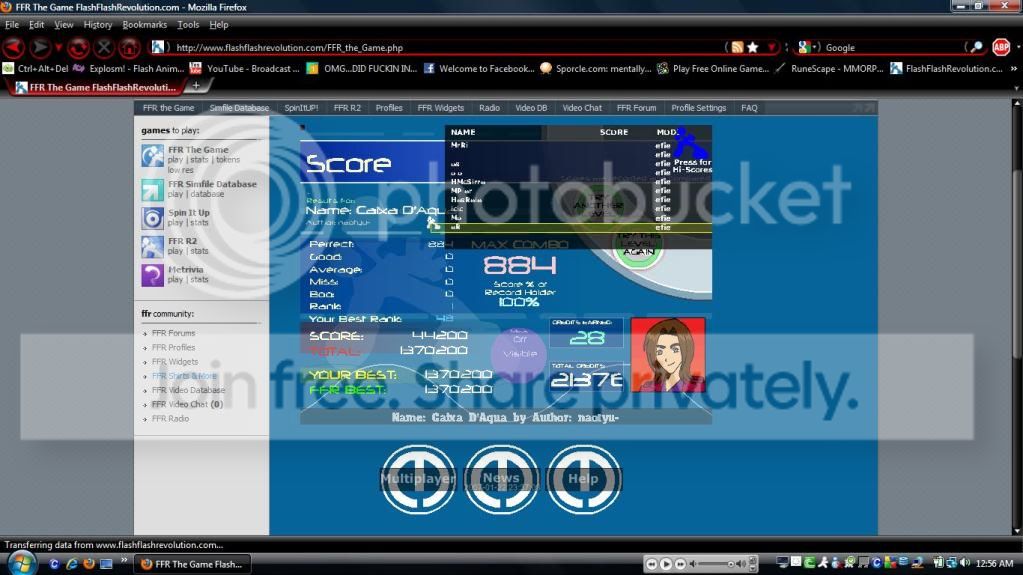
Task: Switch to the Profile Settings tab
Action: tap(698, 108)
